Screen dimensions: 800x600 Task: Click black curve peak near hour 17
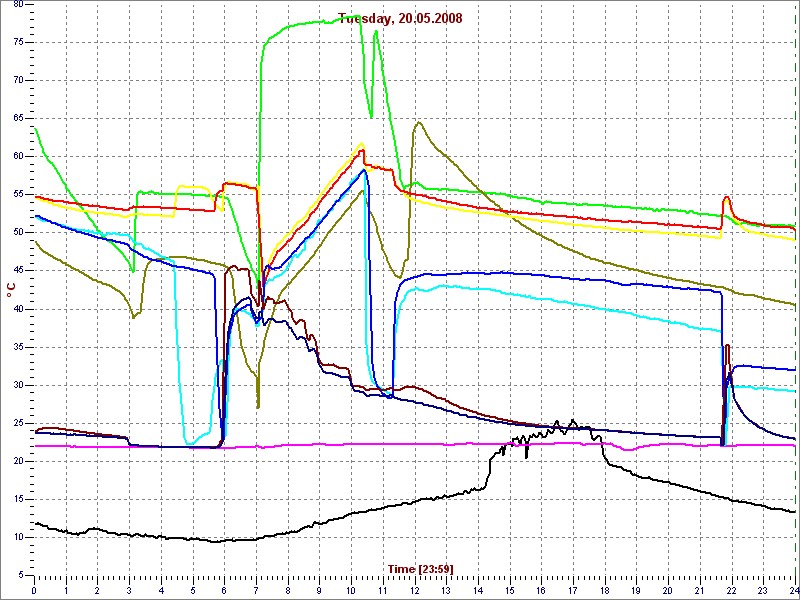pyautogui.click(x=573, y=420)
